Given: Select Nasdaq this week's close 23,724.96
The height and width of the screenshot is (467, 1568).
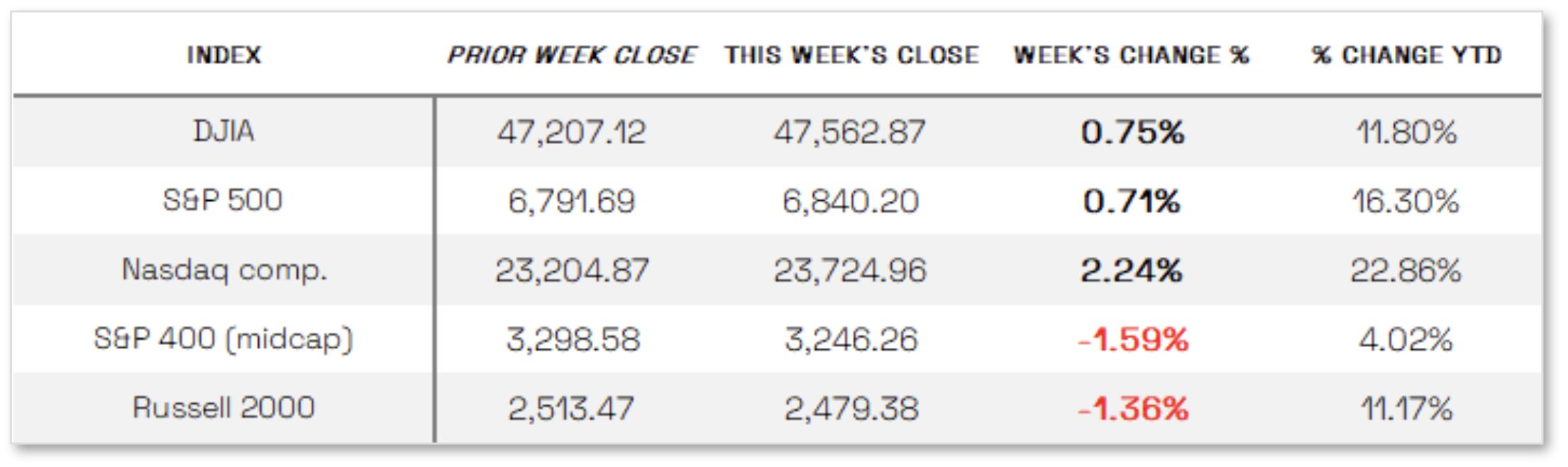Looking at the screenshot, I should pos(850,270).
